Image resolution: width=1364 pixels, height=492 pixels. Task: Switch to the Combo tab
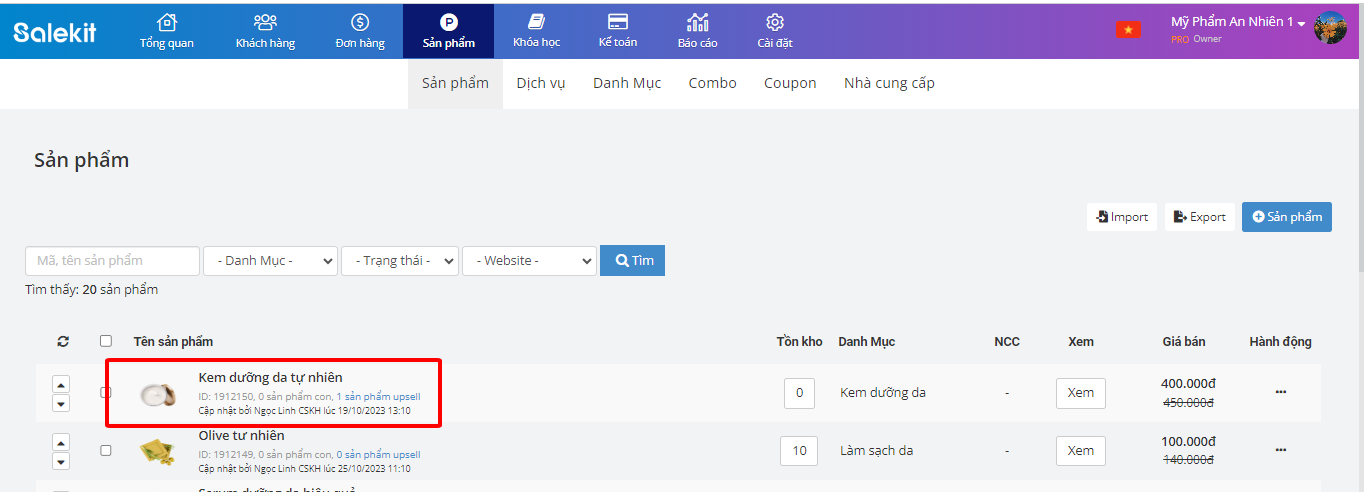712,84
